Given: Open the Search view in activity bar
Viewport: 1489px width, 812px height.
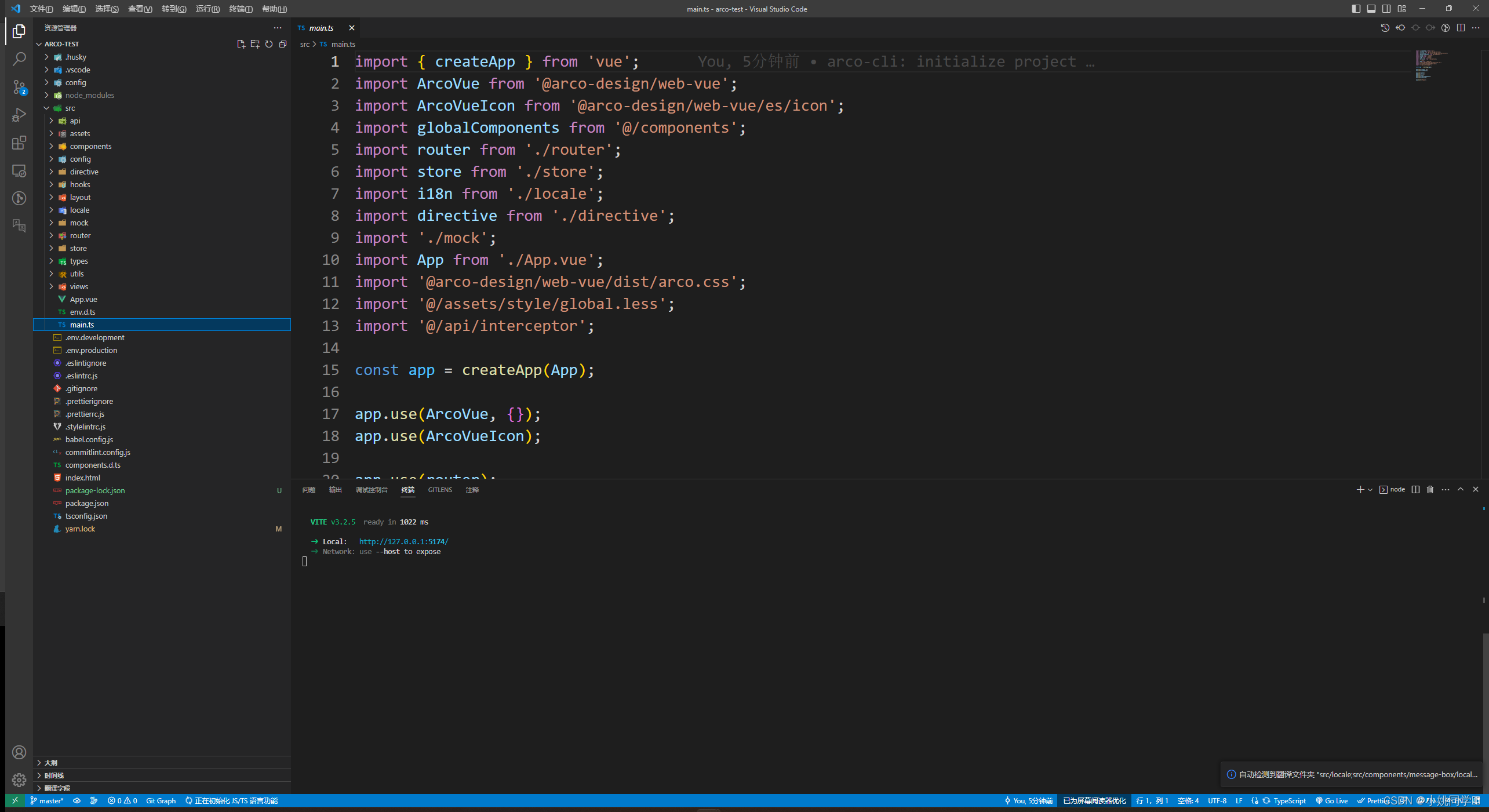Looking at the screenshot, I should 19,59.
